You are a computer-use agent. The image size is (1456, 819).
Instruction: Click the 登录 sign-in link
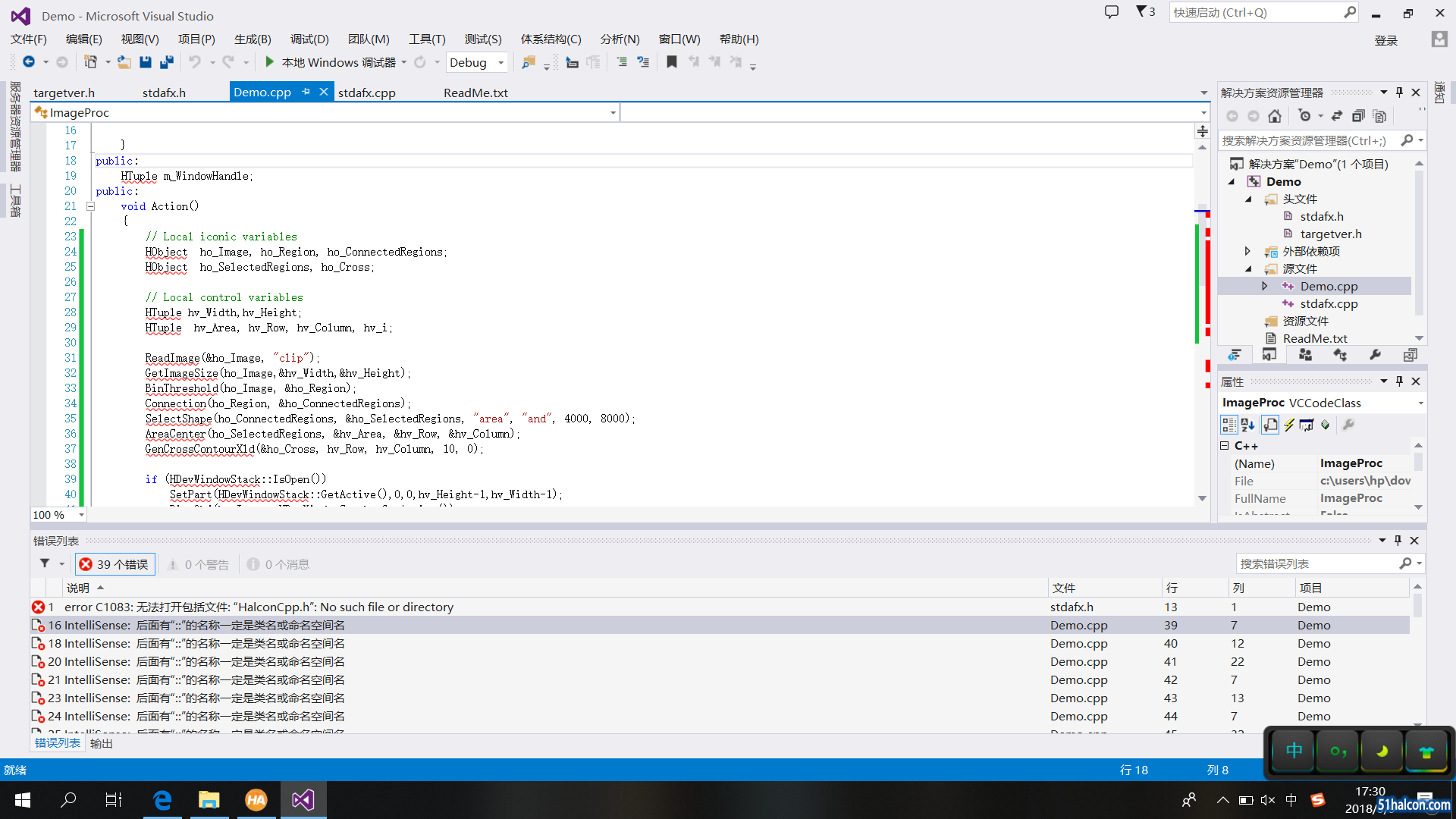pos(1386,40)
